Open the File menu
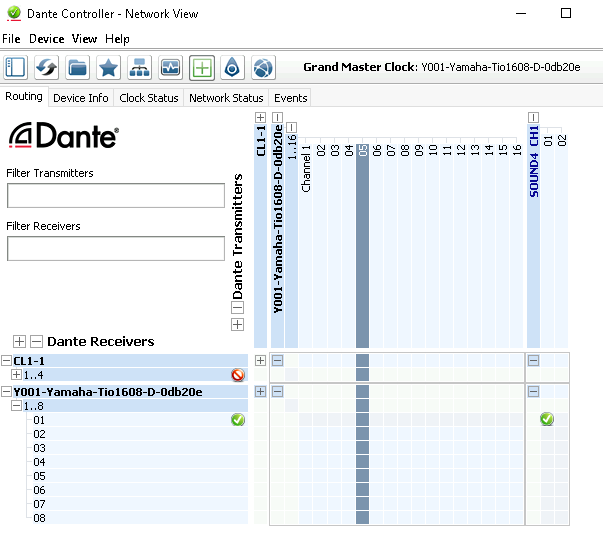 (11, 39)
